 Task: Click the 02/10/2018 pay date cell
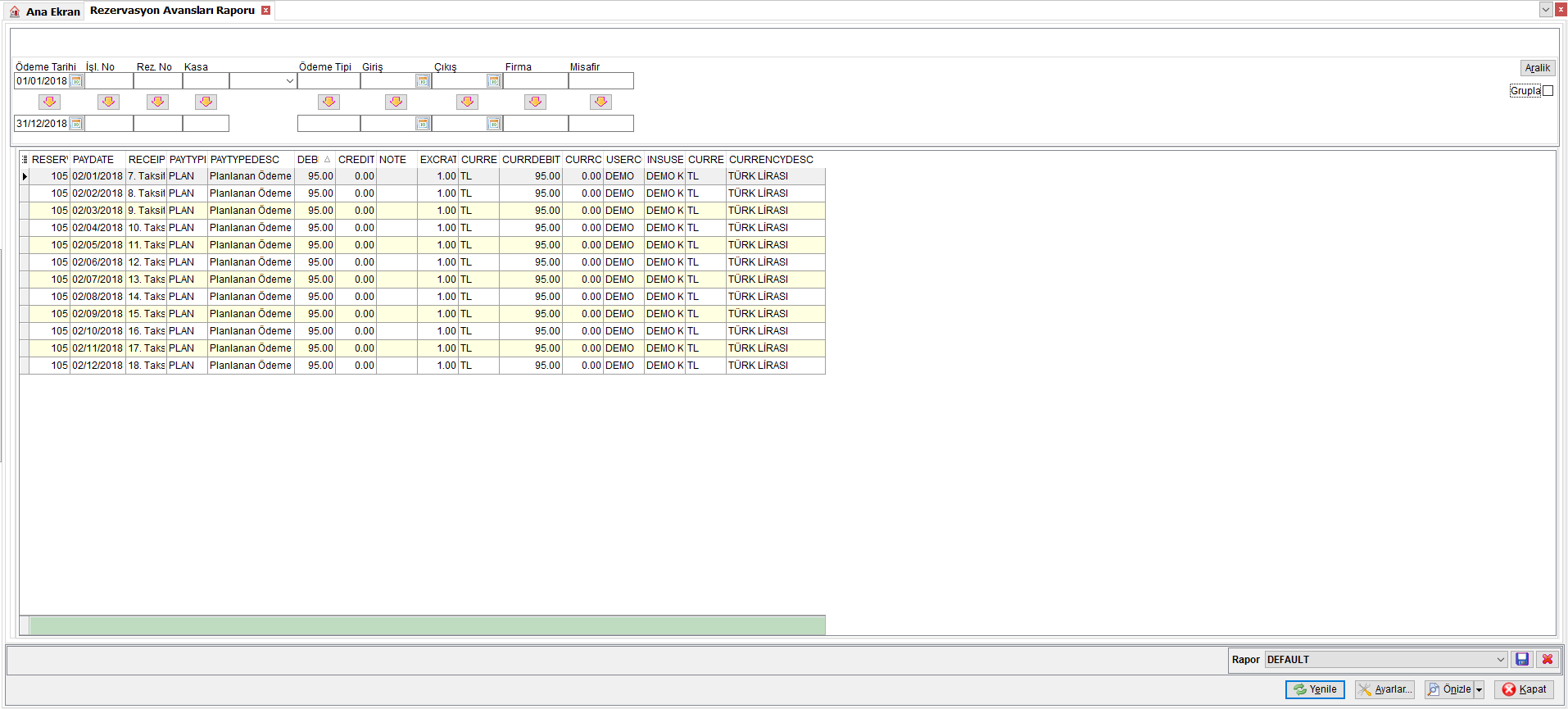click(97, 331)
